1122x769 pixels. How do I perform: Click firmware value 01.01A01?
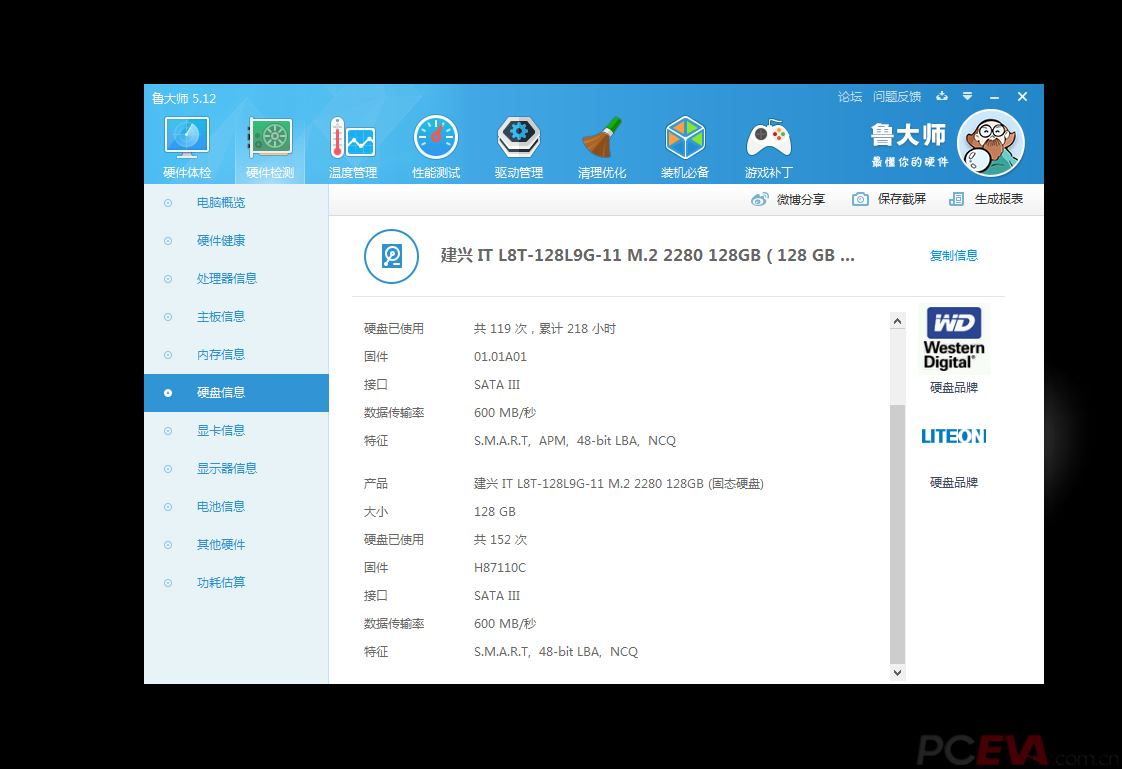(500, 356)
